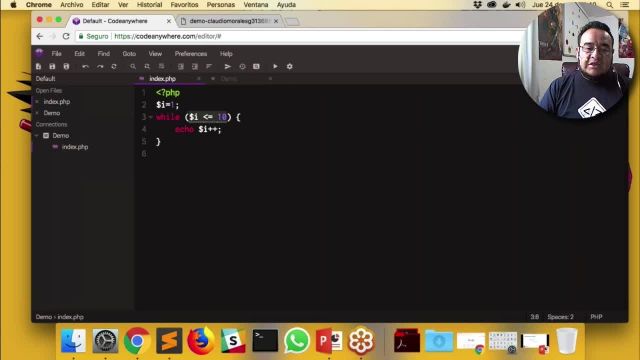Click the browser Back button
The image size is (640, 360).
click(40, 36)
